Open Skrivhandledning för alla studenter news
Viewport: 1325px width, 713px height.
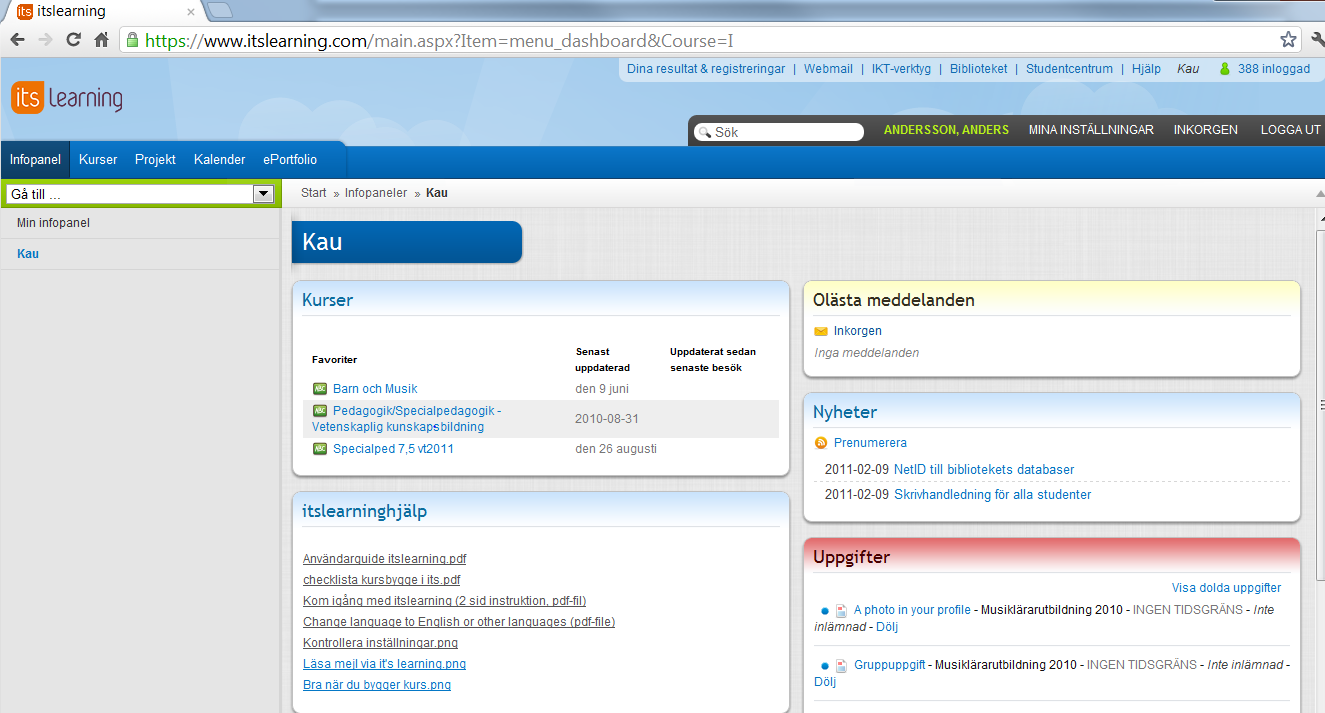[x=992, y=495]
